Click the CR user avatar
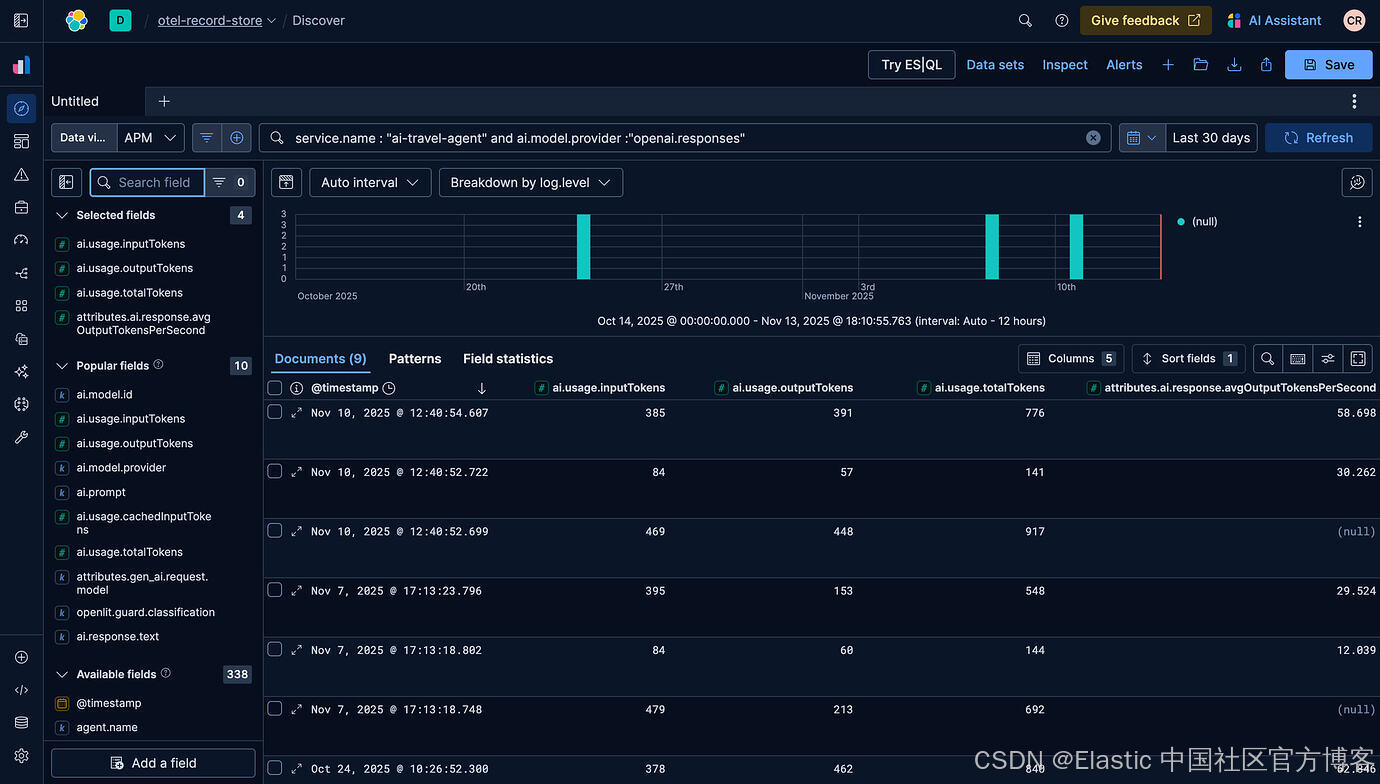 (1354, 20)
